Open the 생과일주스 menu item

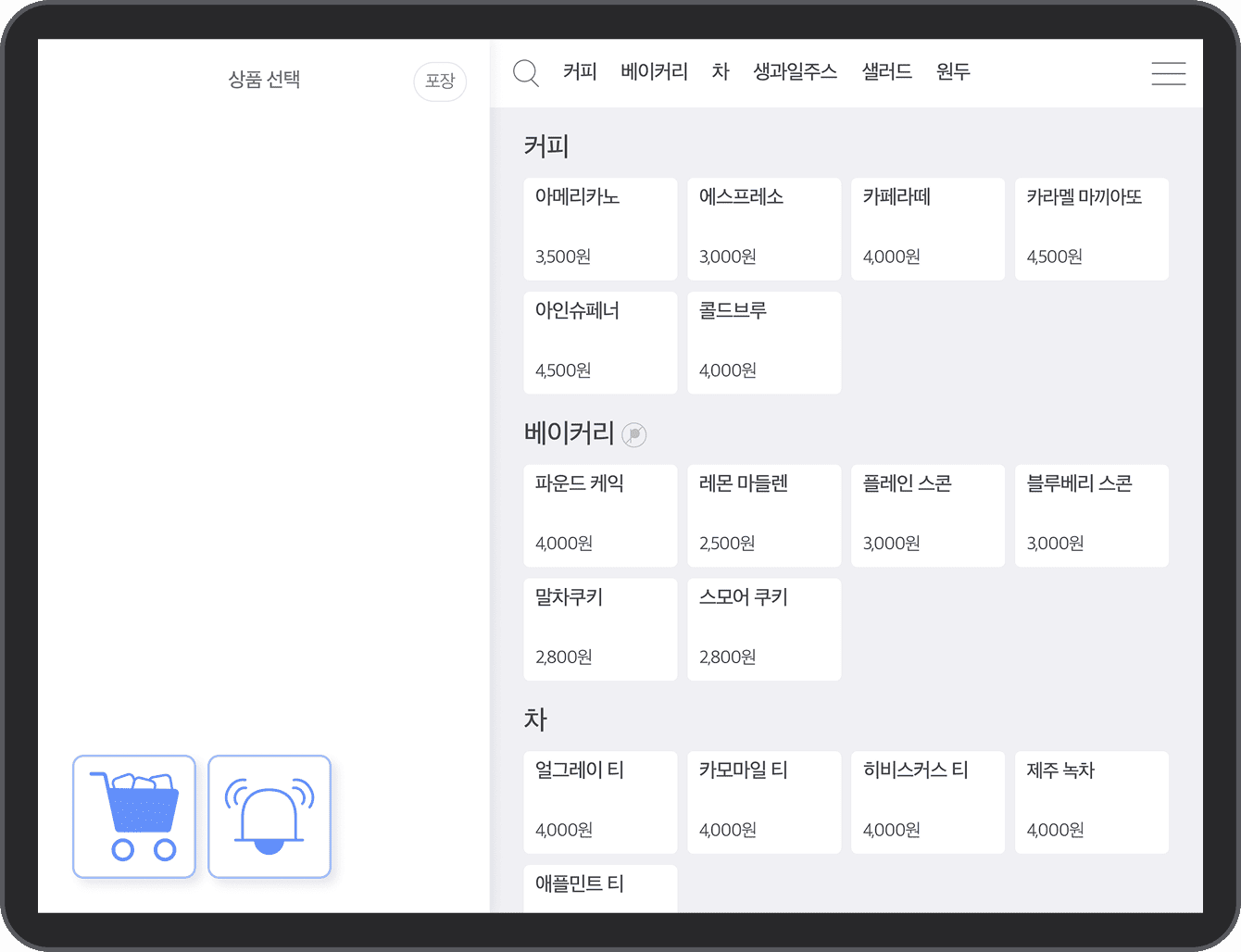click(796, 71)
